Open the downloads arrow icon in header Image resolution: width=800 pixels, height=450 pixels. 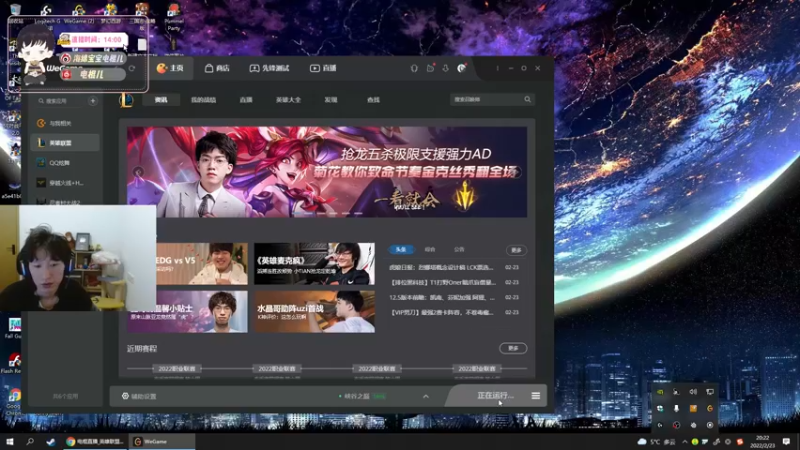(445, 68)
